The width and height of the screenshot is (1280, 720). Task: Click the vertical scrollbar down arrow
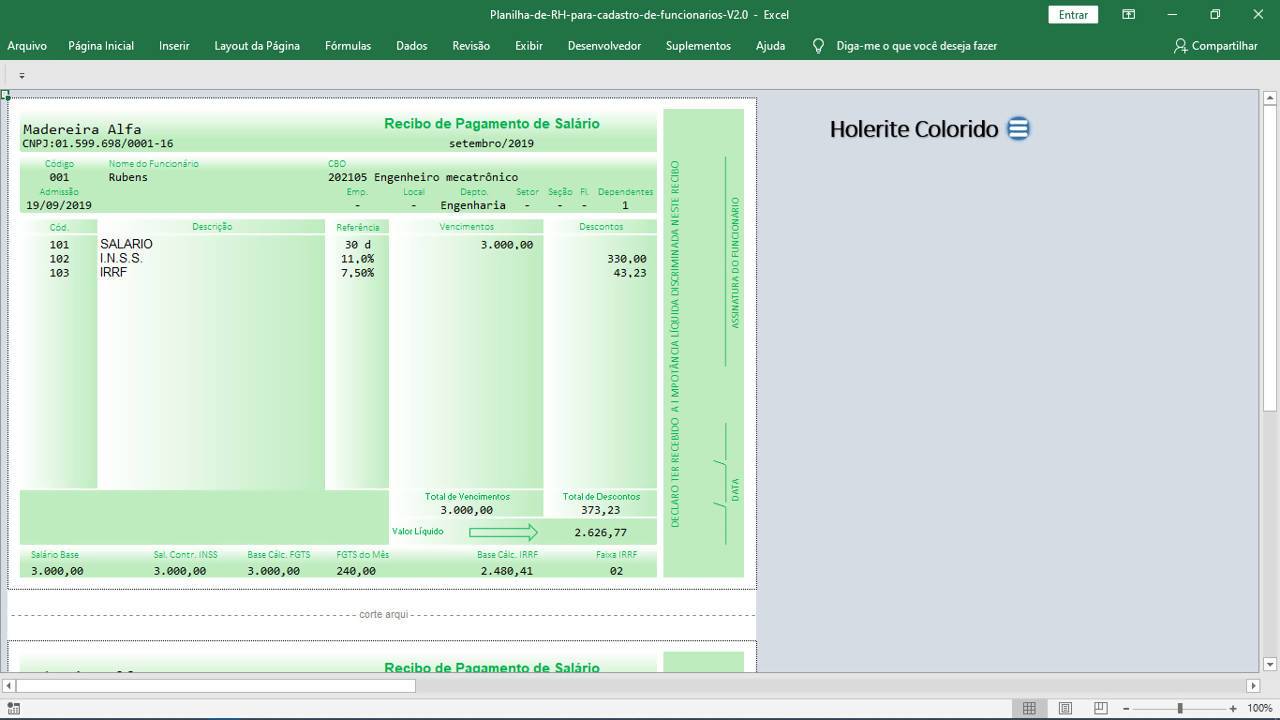pos(1270,664)
